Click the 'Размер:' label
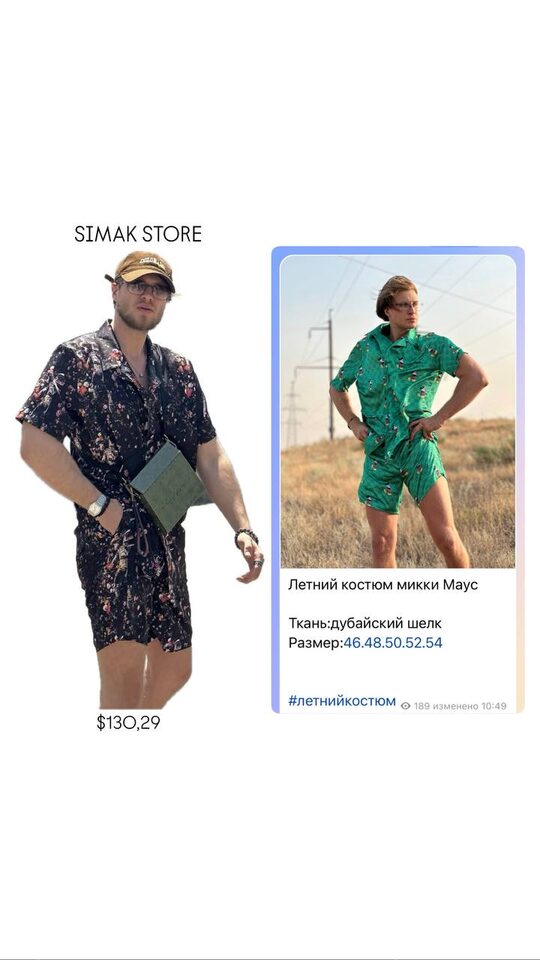The width and height of the screenshot is (540, 960). point(315,643)
